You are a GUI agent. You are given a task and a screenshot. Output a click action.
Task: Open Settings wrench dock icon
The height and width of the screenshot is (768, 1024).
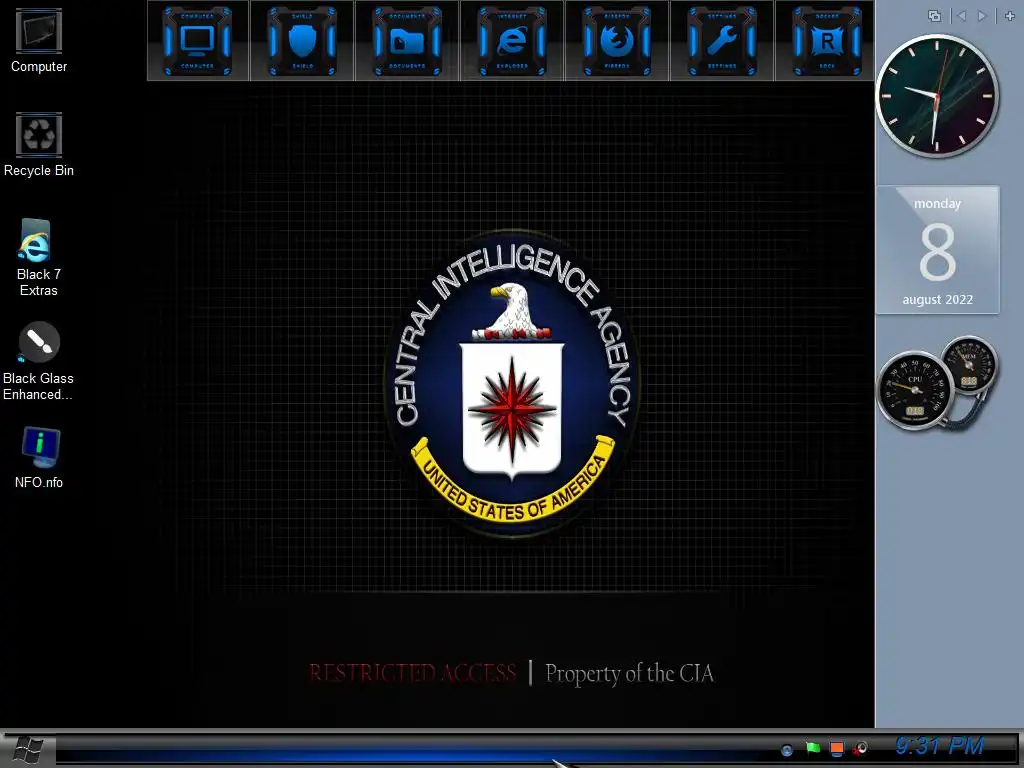722,40
